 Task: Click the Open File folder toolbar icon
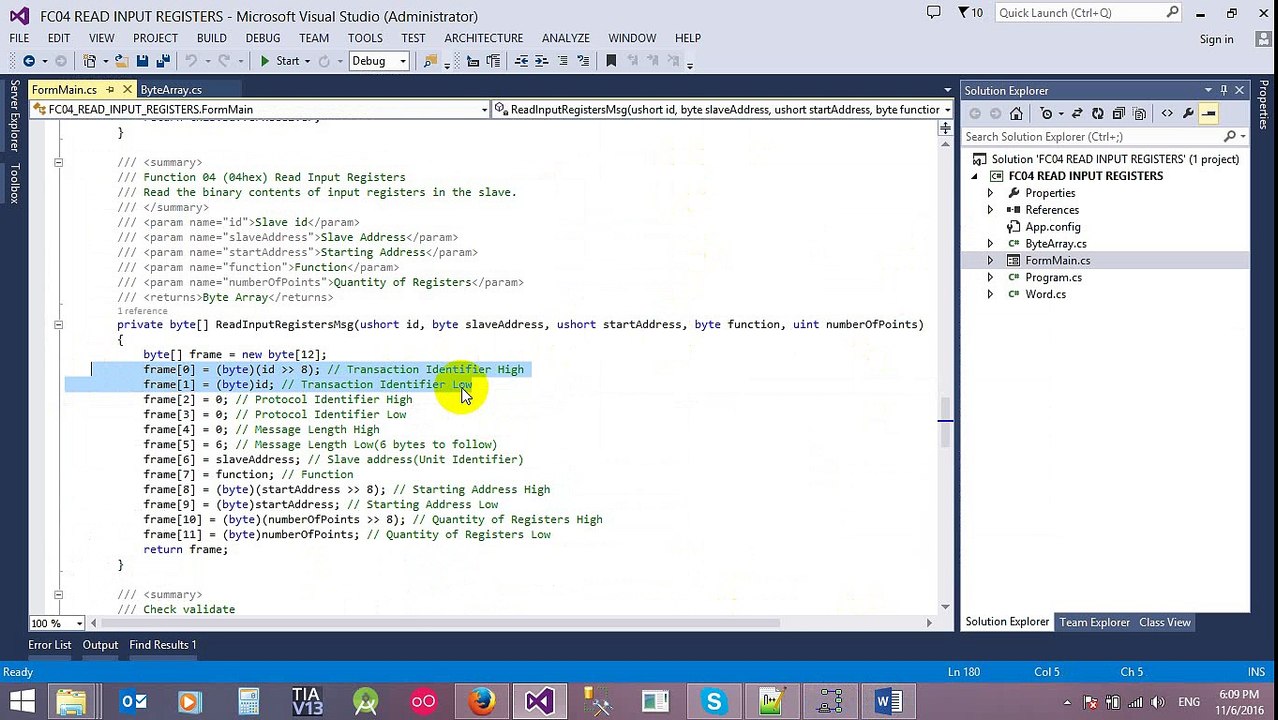pyautogui.click(x=121, y=61)
